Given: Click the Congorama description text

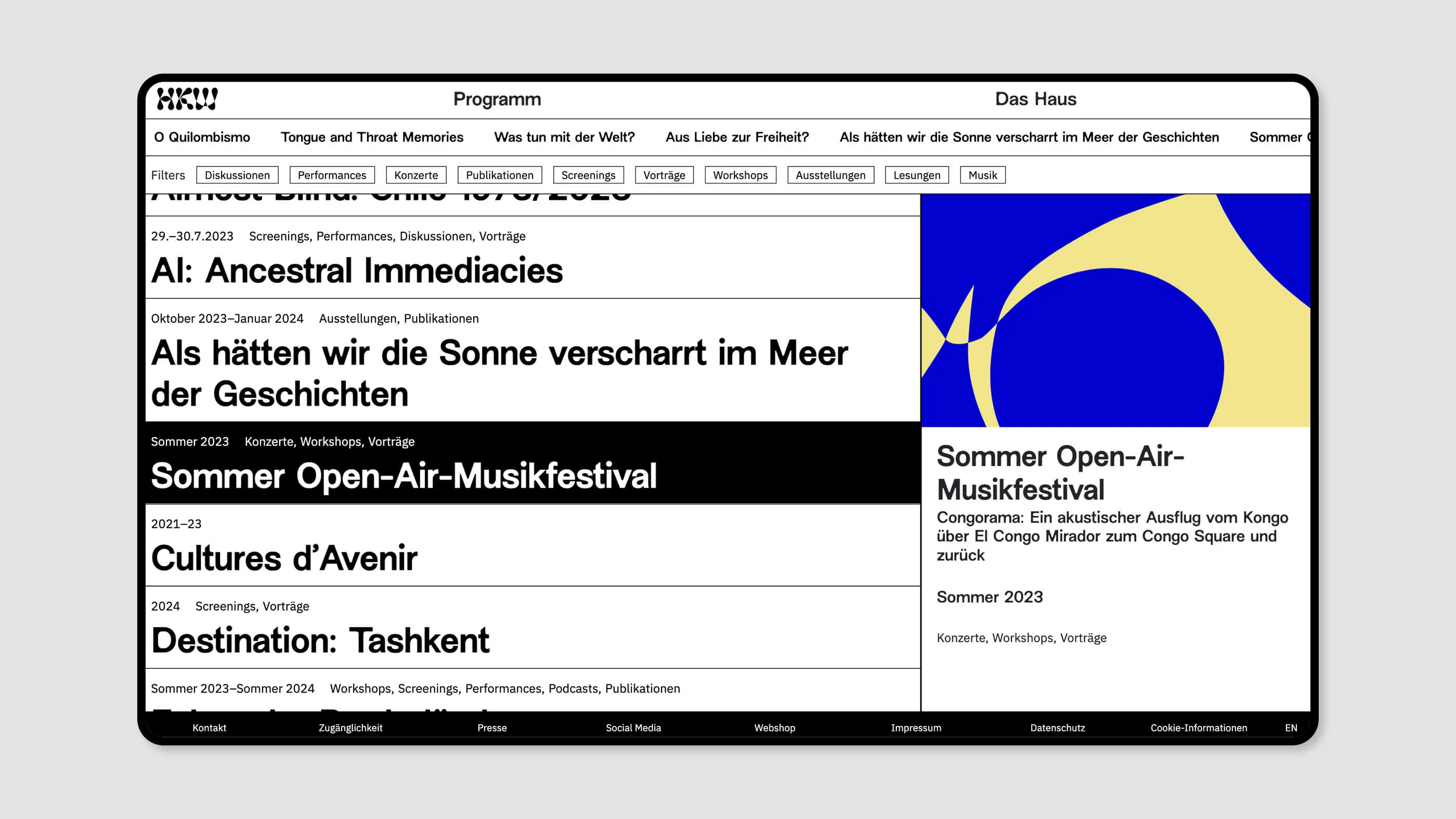Looking at the screenshot, I should coord(1112,536).
